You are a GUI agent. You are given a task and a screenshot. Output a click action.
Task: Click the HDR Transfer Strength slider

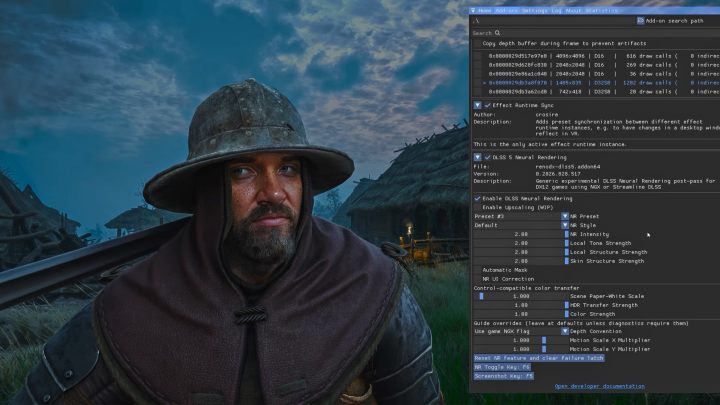point(521,305)
